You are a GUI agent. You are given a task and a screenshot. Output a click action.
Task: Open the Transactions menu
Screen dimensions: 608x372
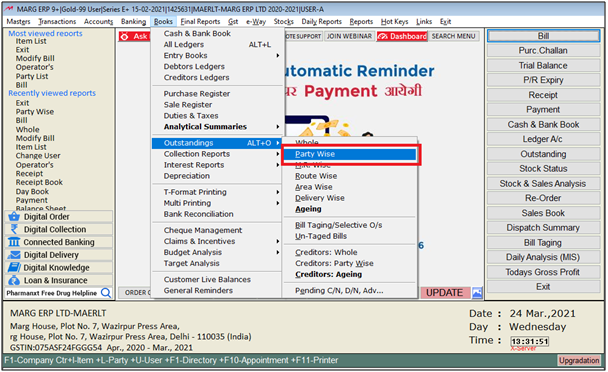[57, 22]
